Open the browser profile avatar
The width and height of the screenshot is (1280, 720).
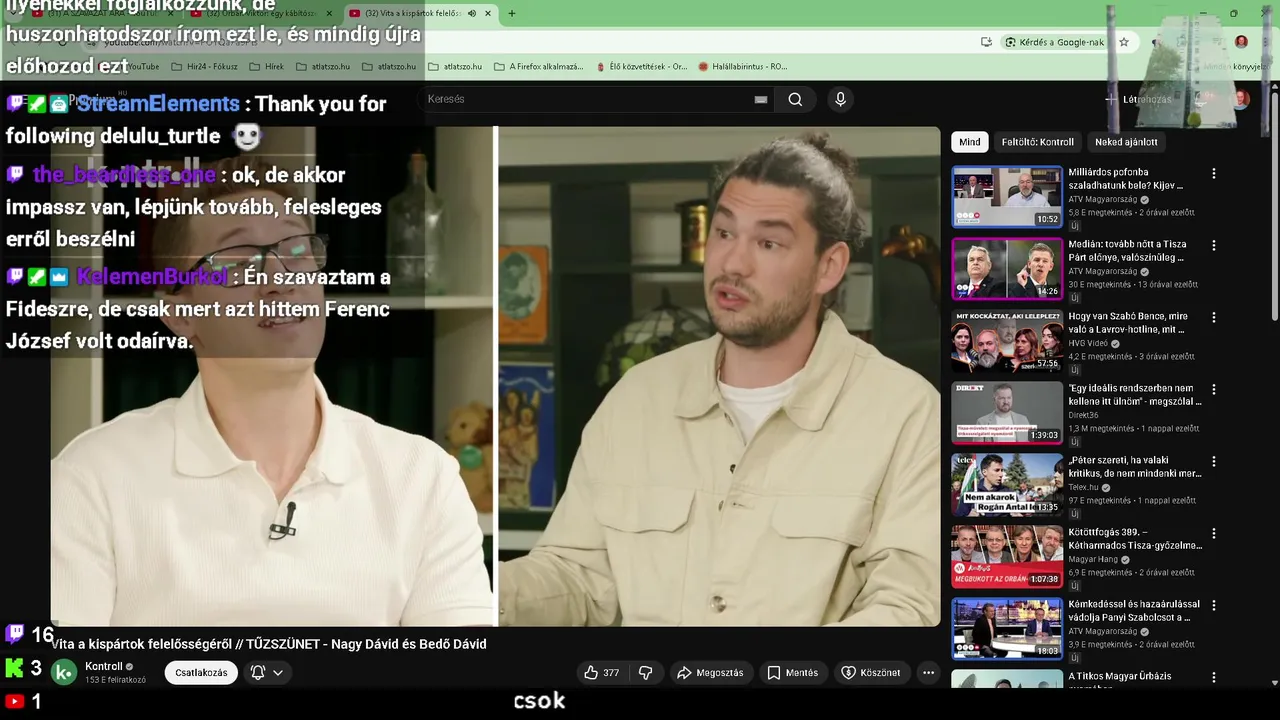point(1241,42)
